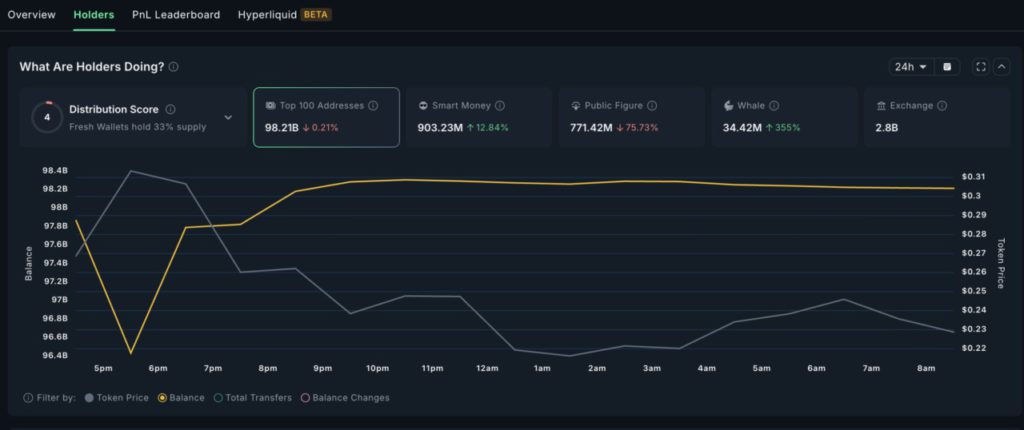Click the Exchange info icon
The image size is (1024, 430).
[x=942, y=105]
